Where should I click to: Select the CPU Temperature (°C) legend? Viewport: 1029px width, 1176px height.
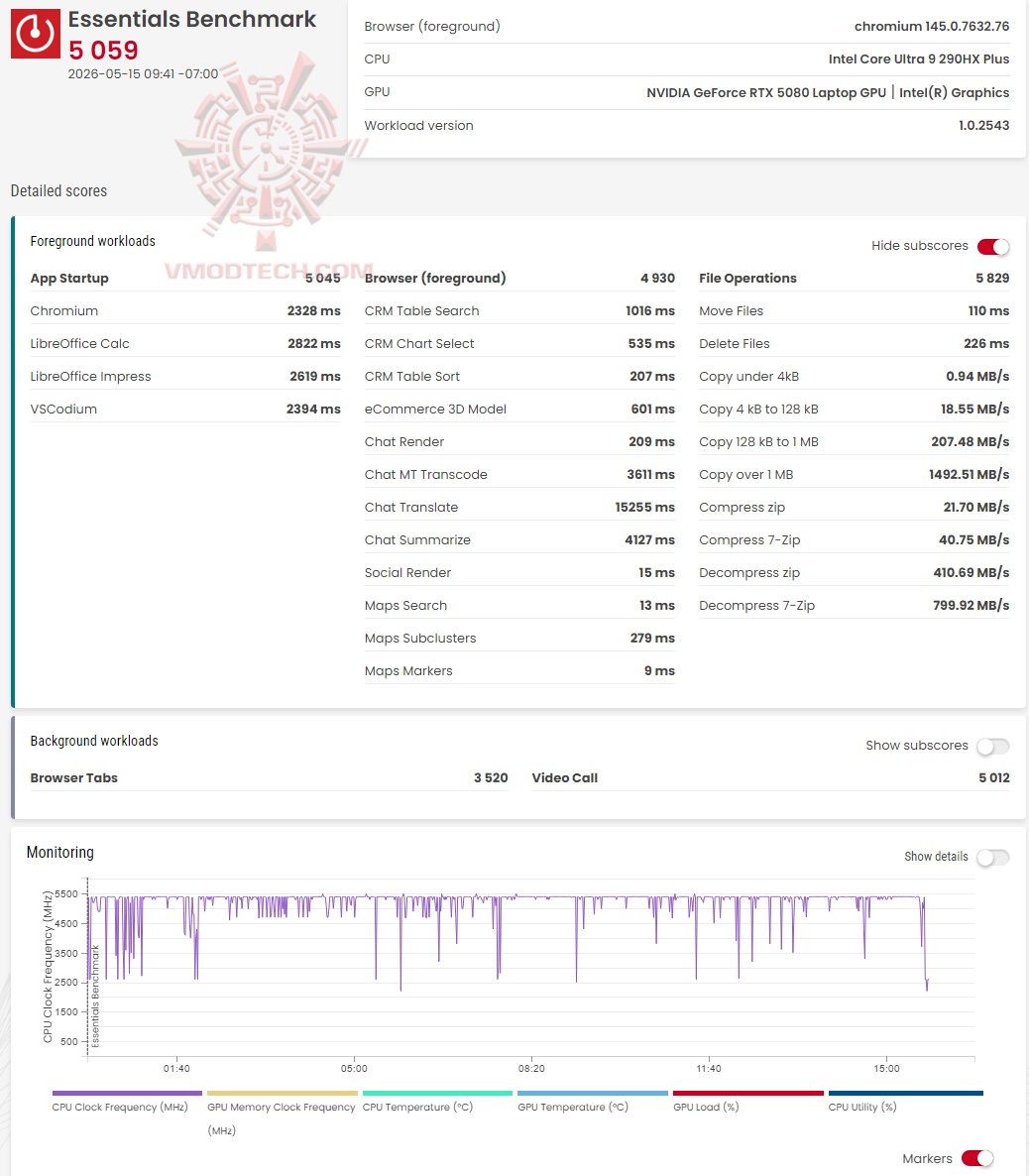pos(437,1101)
